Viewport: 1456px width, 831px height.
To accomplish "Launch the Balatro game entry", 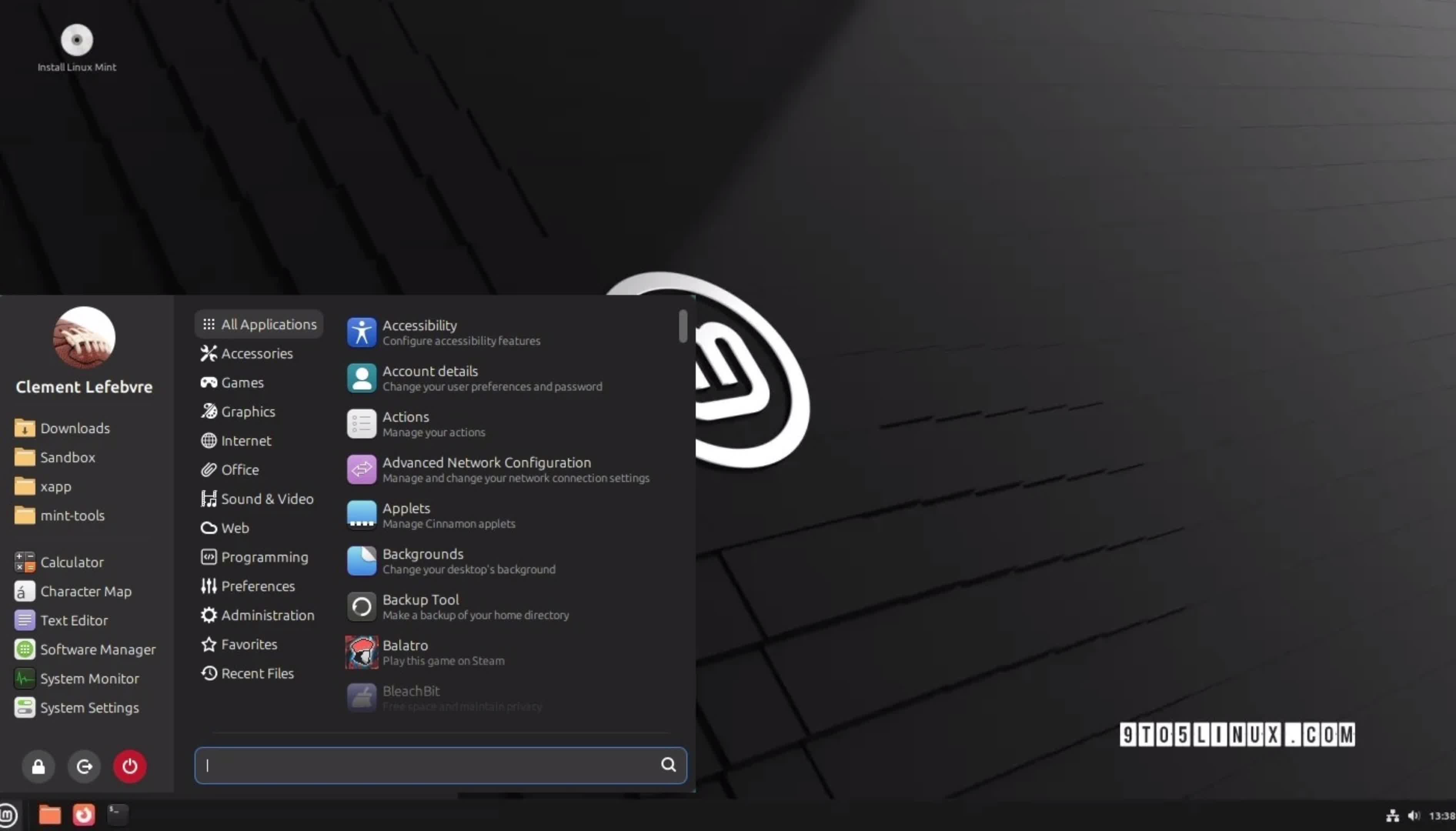I will (x=444, y=652).
